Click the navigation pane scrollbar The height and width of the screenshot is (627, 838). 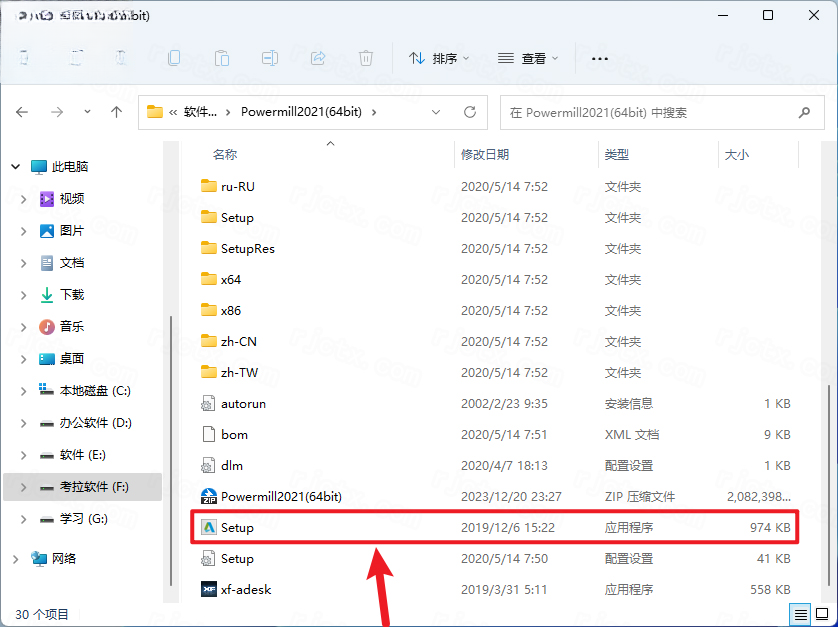tap(170, 450)
